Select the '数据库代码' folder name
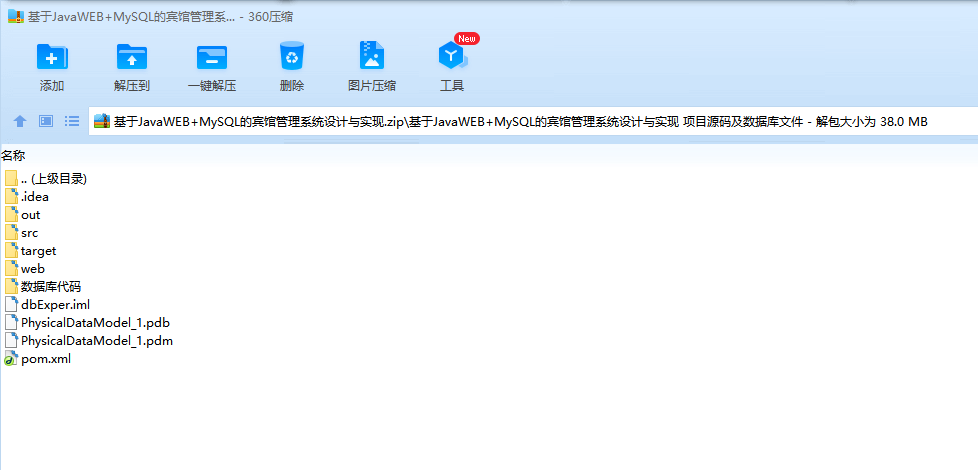The image size is (978, 470). (51, 287)
